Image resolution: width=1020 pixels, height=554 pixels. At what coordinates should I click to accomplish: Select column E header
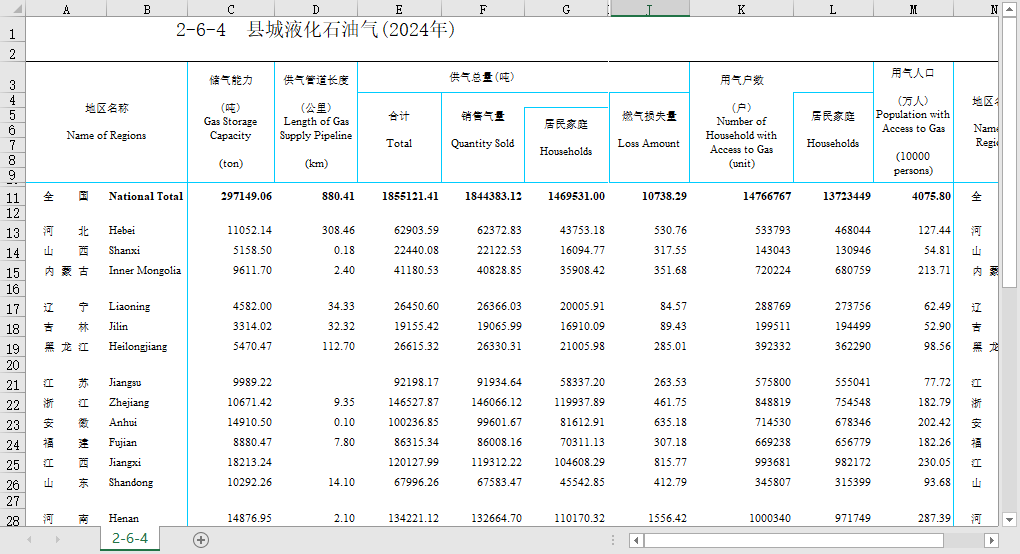click(x=399, y=9)
